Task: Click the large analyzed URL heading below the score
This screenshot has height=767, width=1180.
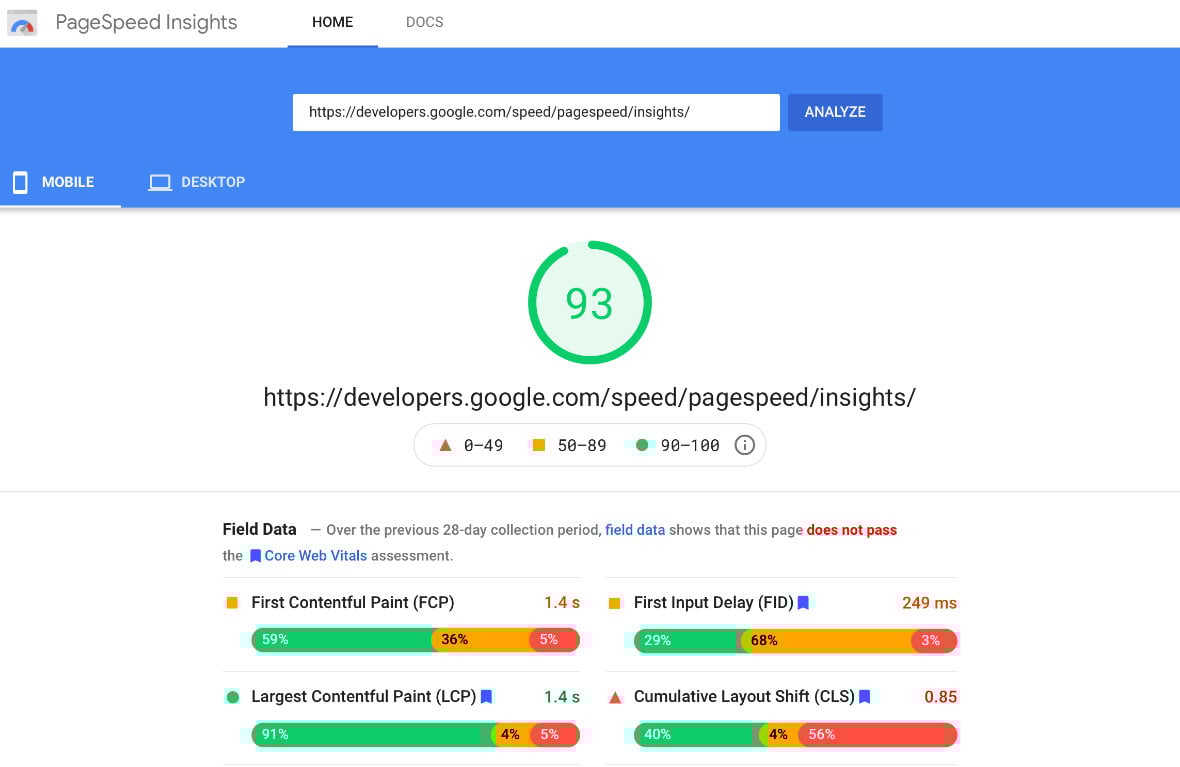Action: pyautogui.click(x=589, y=397)
